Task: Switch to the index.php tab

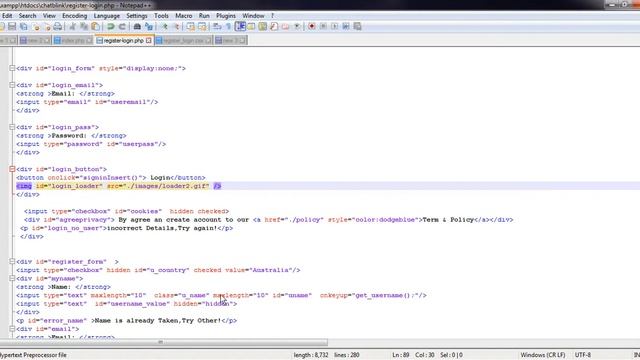Action: coord(73,40)
